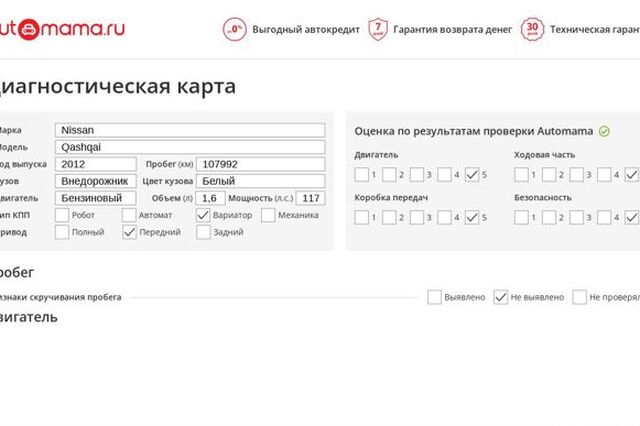Check Коробка передач rating box 4
The width and height of the screenshot is (640, 426).
pos(444,217)
